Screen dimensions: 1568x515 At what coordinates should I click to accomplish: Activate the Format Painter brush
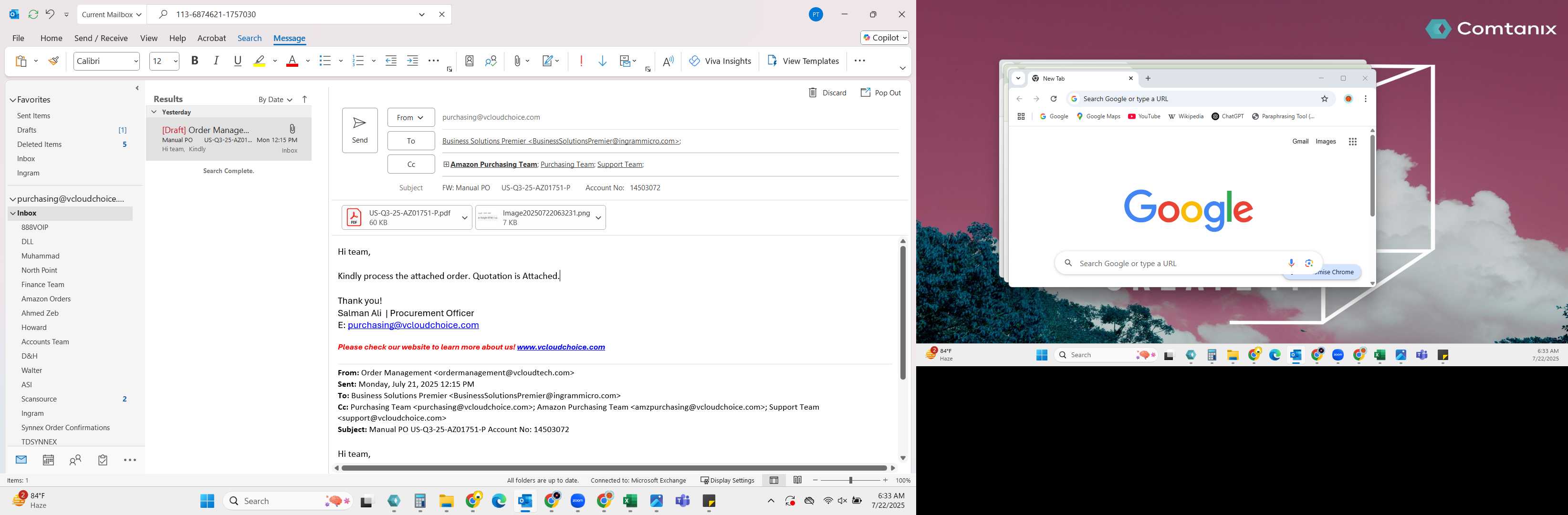coord(53,61)
